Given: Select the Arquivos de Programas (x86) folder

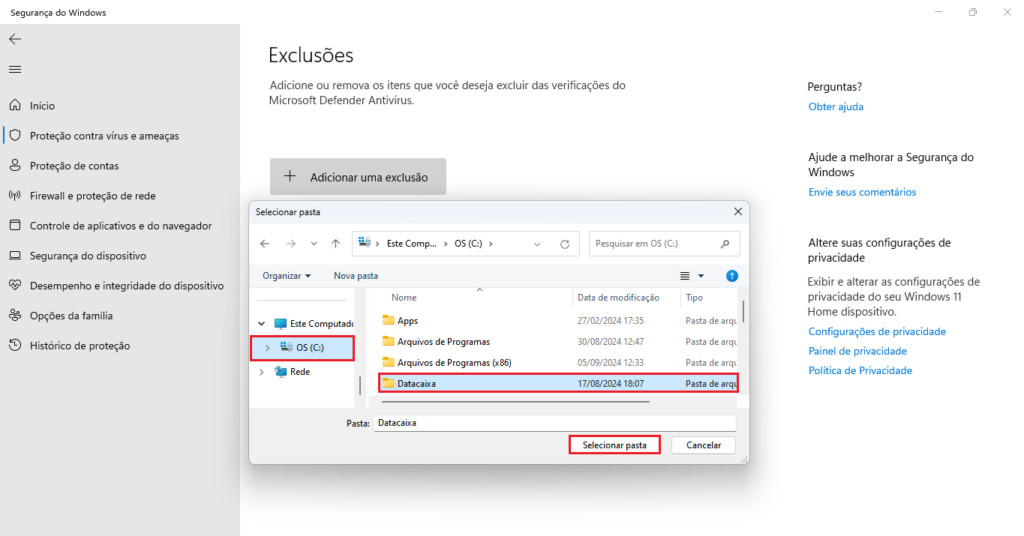Looking at the screenshot, I should (454, 362).
